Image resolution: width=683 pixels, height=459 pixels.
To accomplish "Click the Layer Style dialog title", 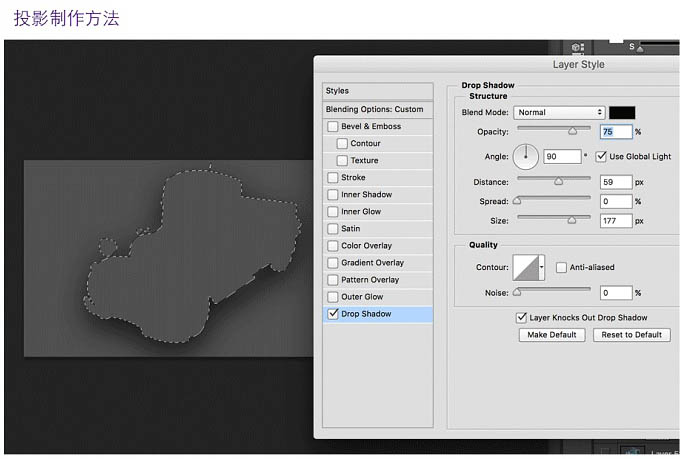I will pyautogui.click(x=578, y=64).
